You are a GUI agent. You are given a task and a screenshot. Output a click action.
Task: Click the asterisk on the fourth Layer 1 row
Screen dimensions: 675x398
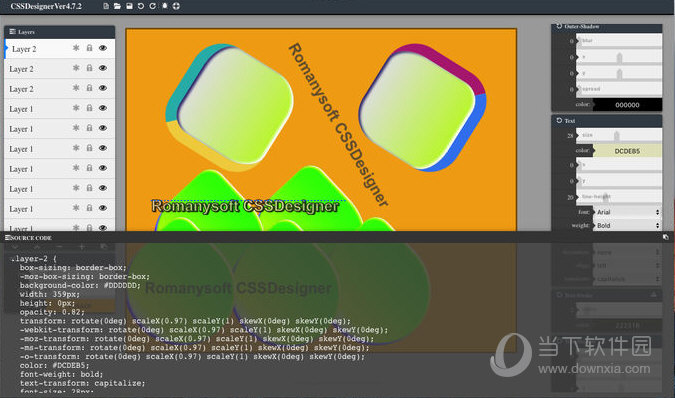click(x=76, y=168)
